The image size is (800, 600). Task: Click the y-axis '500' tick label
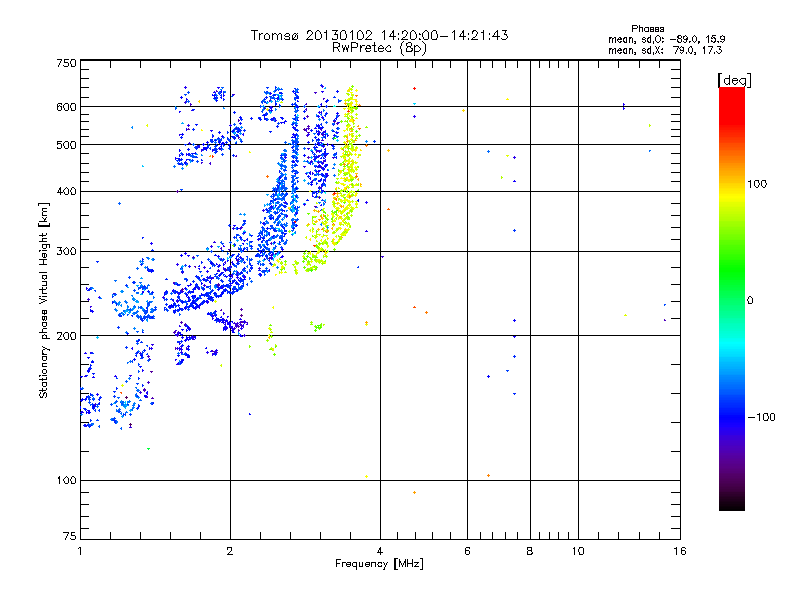(x=66, y=145)
